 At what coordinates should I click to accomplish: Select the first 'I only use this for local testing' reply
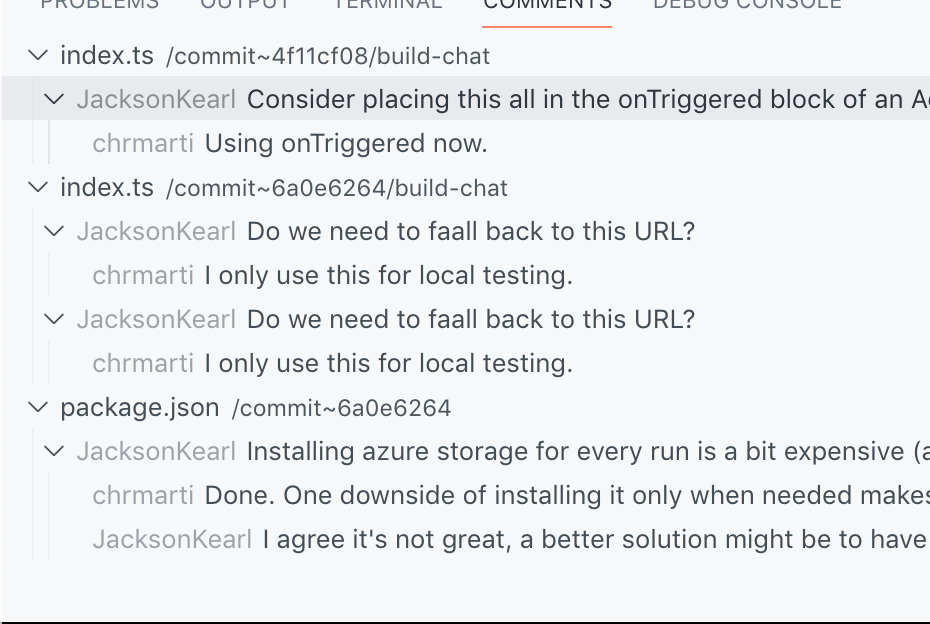click(389, 275)
